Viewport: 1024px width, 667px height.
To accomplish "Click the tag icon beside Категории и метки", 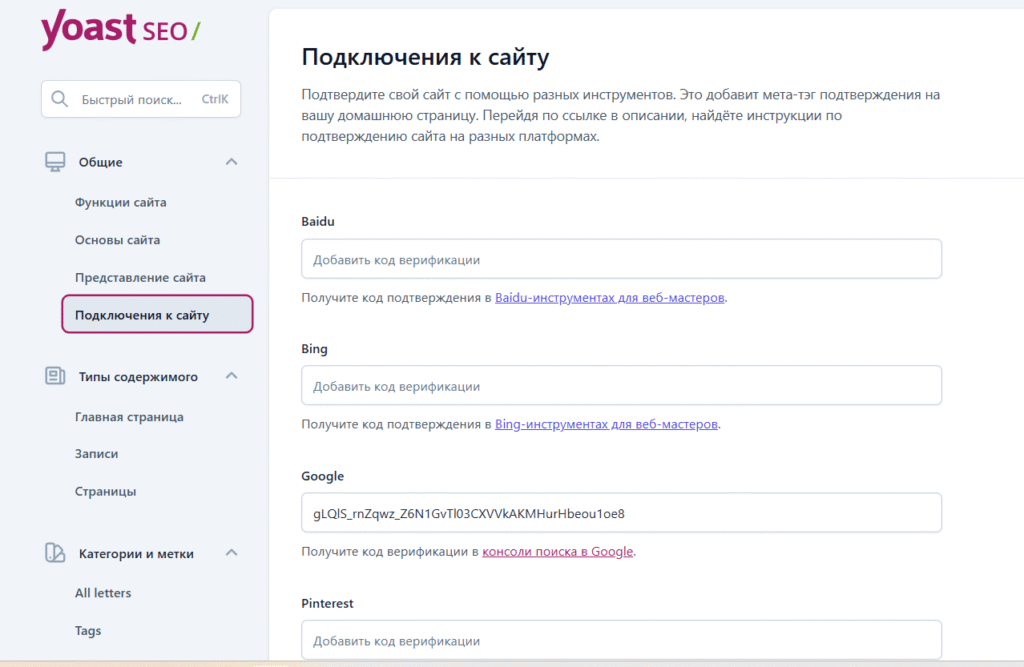I will pos(55,553).
